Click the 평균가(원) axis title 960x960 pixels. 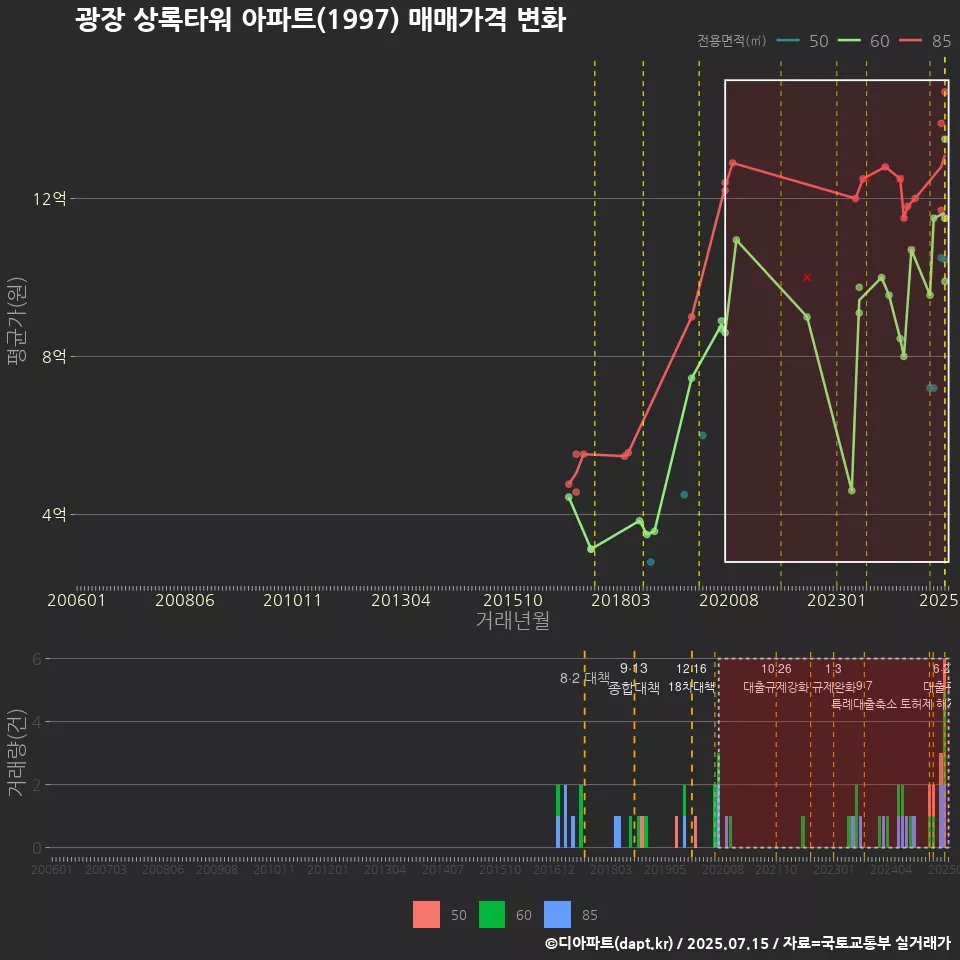(17, 321)
